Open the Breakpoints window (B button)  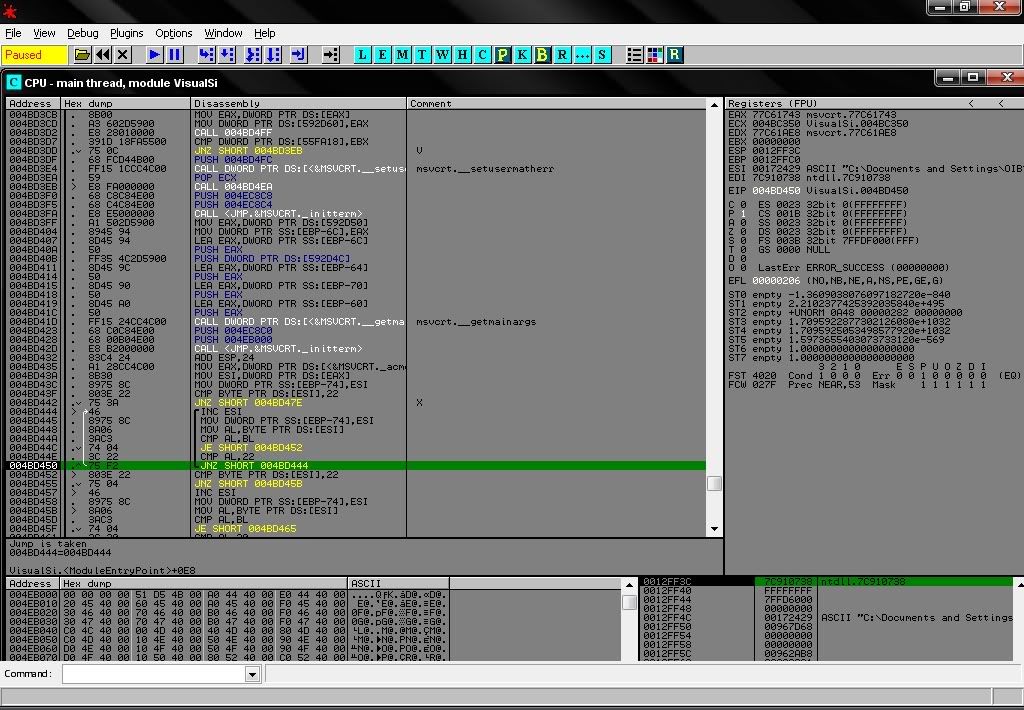coord(542,55)
